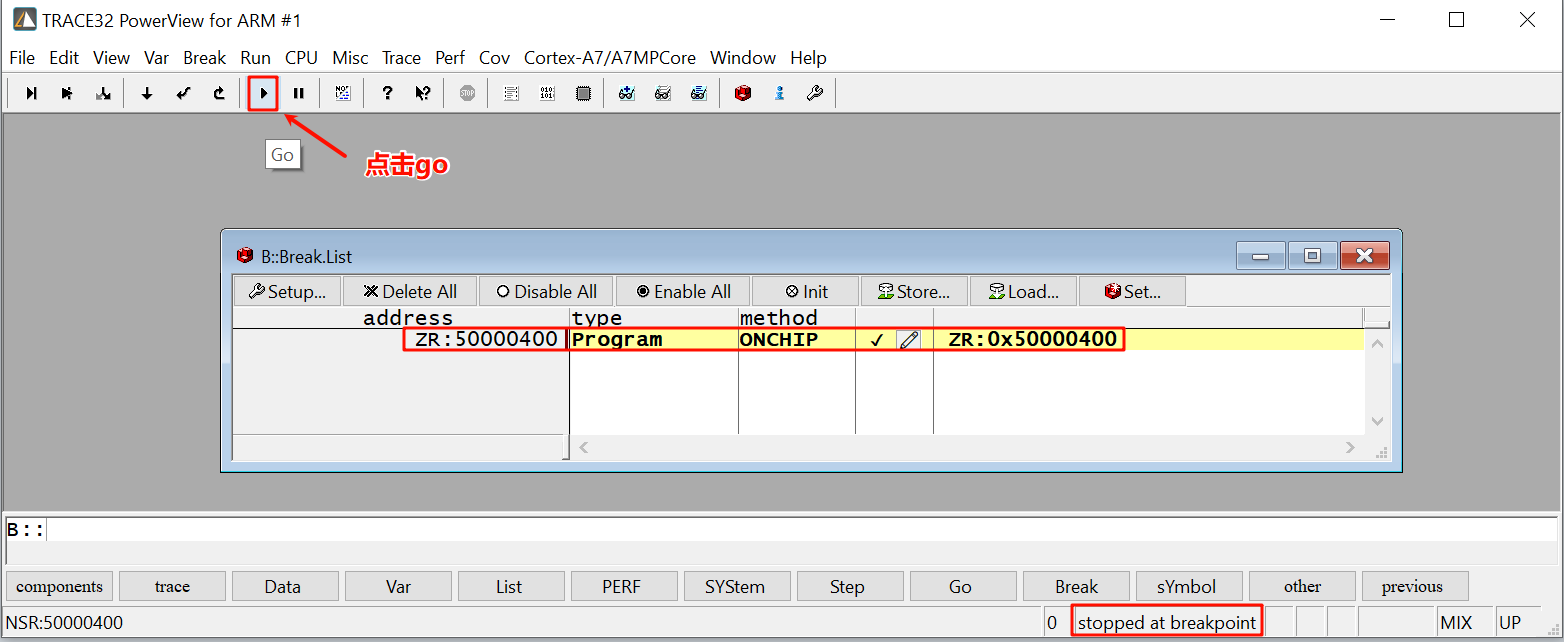This screenshot has width=1564, height=642.
Task: Open the Break menu
Action: coord(205,58)
